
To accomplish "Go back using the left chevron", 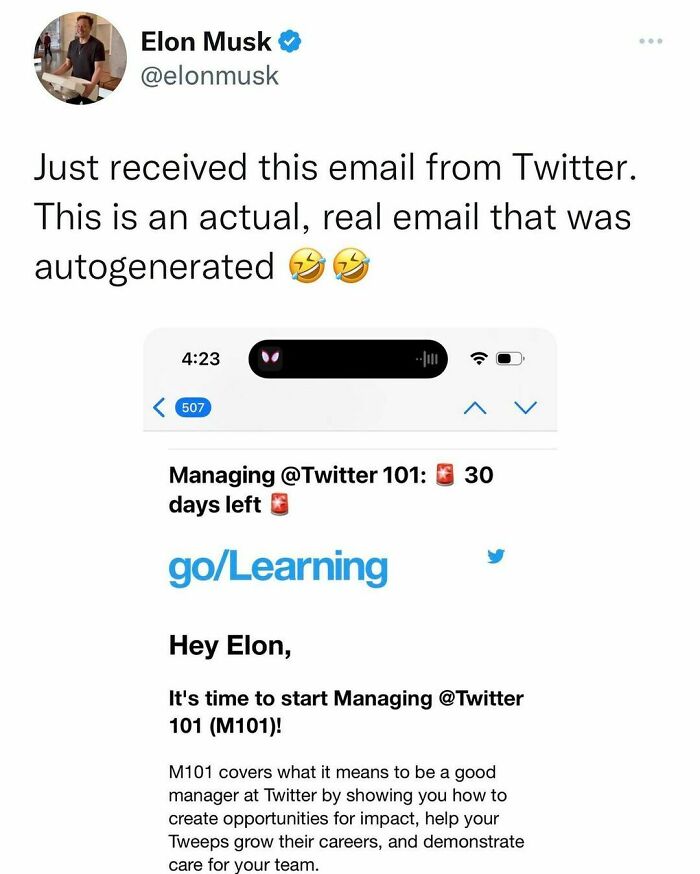I will point(156,407).
